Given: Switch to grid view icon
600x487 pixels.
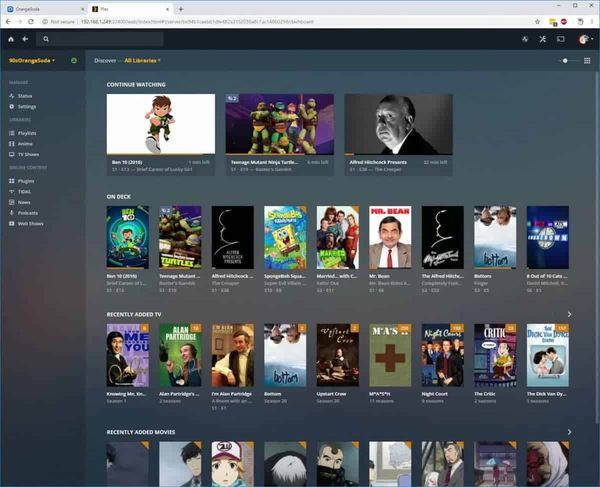Looking at the screenshot, I should 587,61.
